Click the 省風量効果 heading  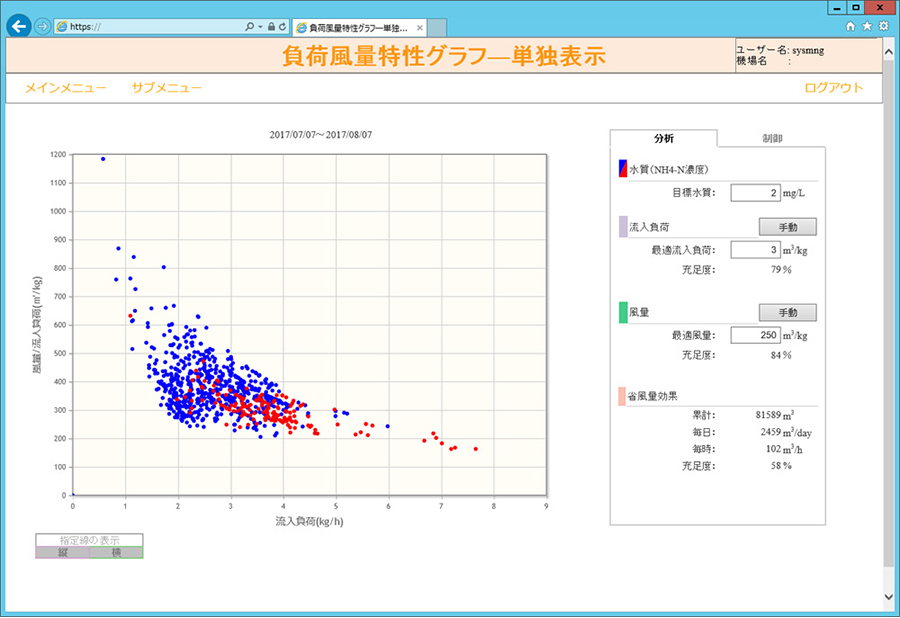coord(653,397)
